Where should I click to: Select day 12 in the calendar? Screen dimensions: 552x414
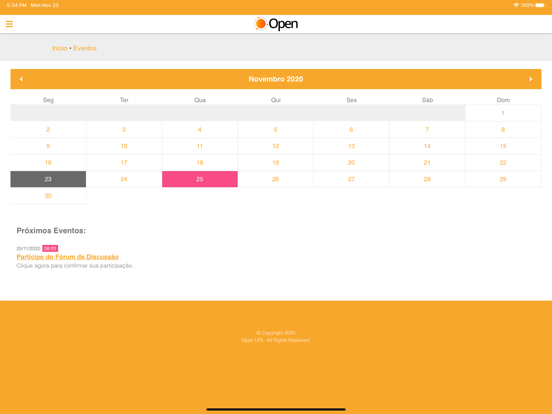(276, 146)
